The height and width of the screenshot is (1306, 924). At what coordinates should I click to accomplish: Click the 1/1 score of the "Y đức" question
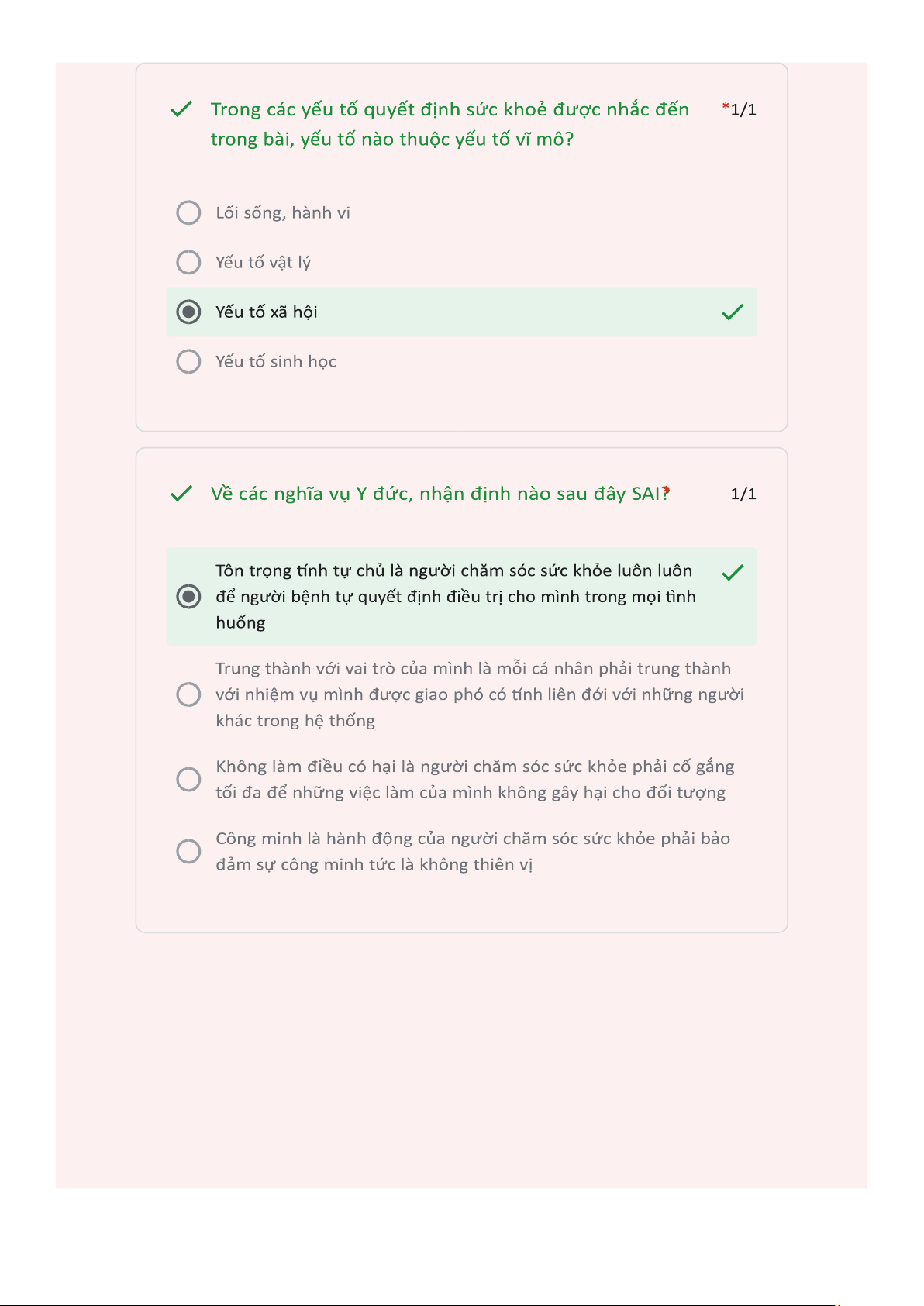[x=743, y=494]
